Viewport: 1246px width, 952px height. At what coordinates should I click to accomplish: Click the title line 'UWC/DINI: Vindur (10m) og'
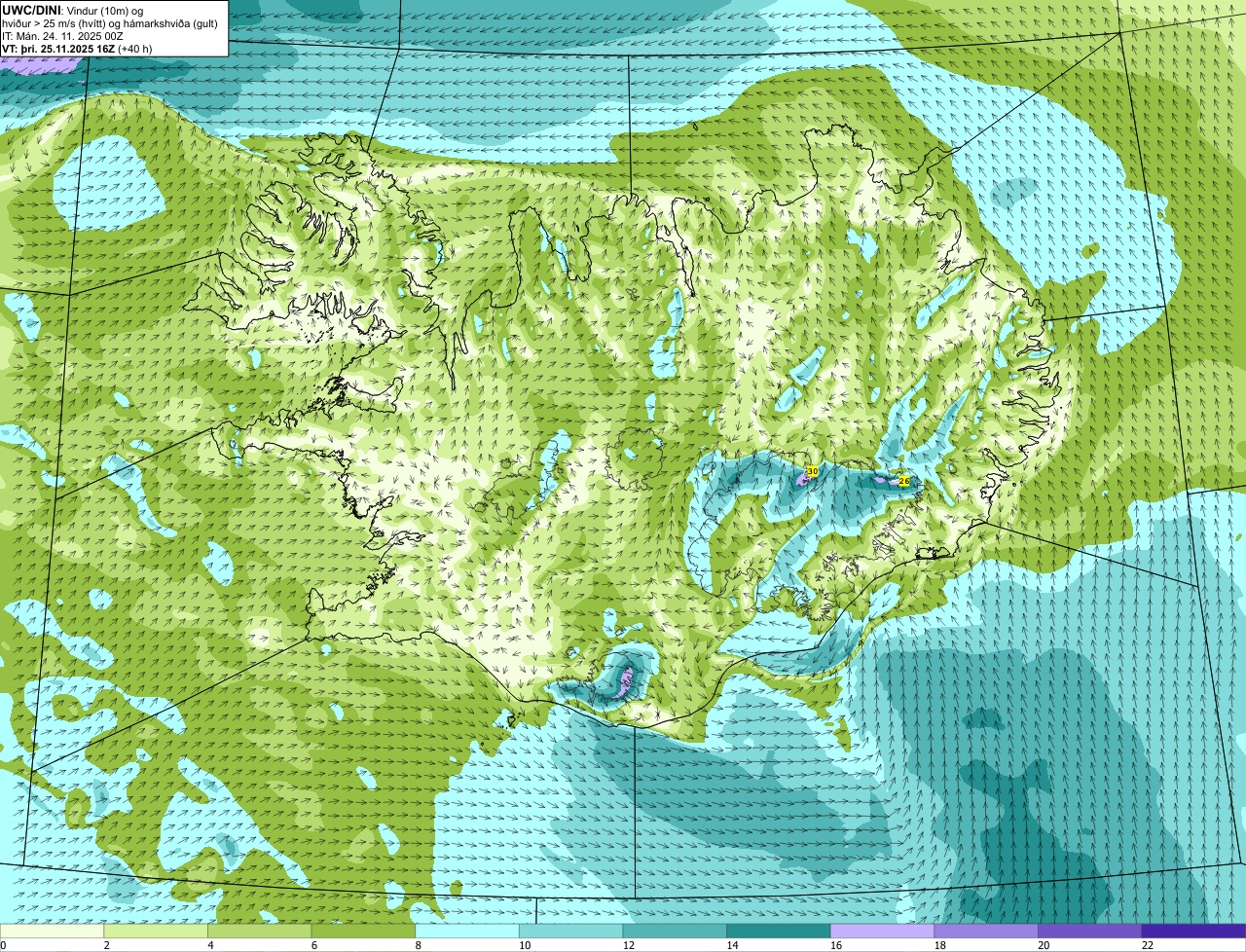pos(73,10)
